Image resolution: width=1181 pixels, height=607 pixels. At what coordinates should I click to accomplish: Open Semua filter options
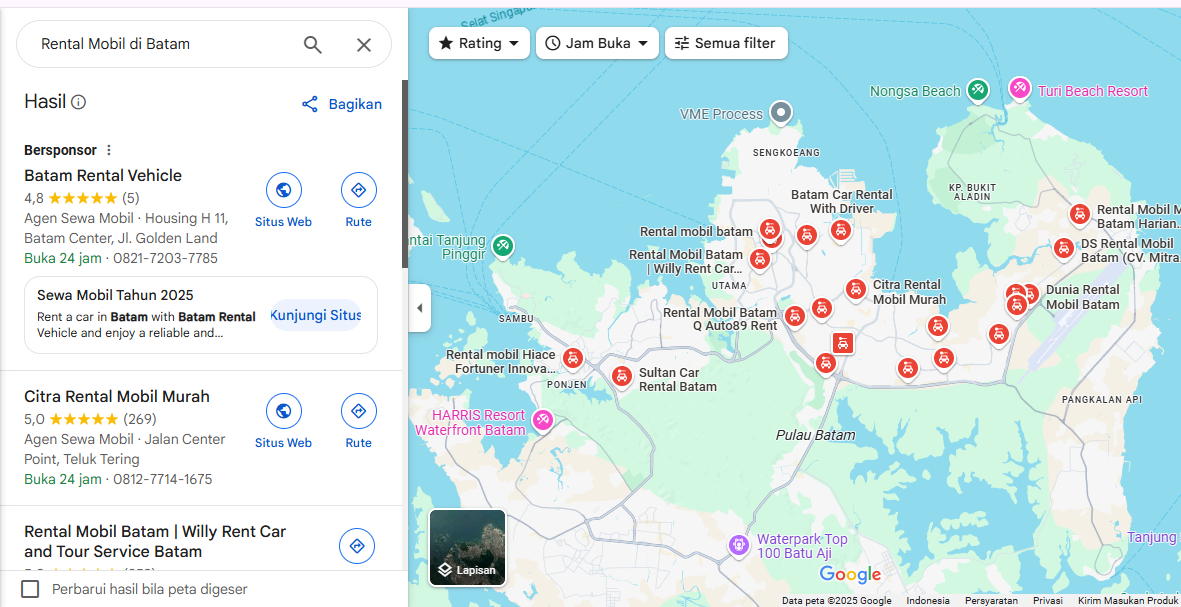[726, 43]
